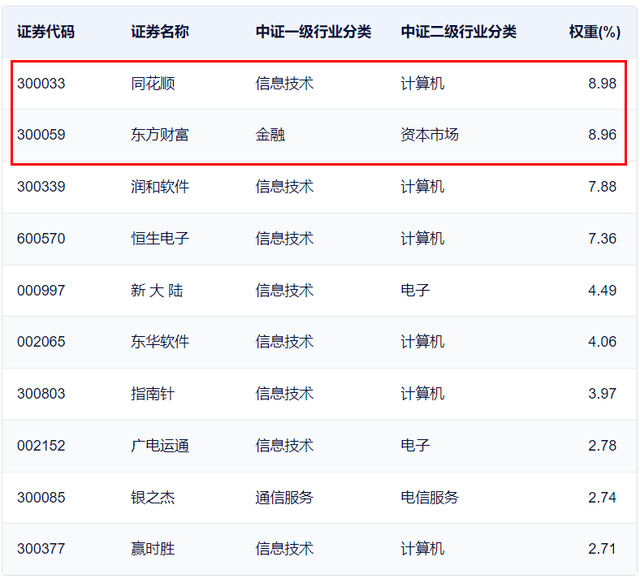Click the 证券名称 column header

(x=160, y=32)
